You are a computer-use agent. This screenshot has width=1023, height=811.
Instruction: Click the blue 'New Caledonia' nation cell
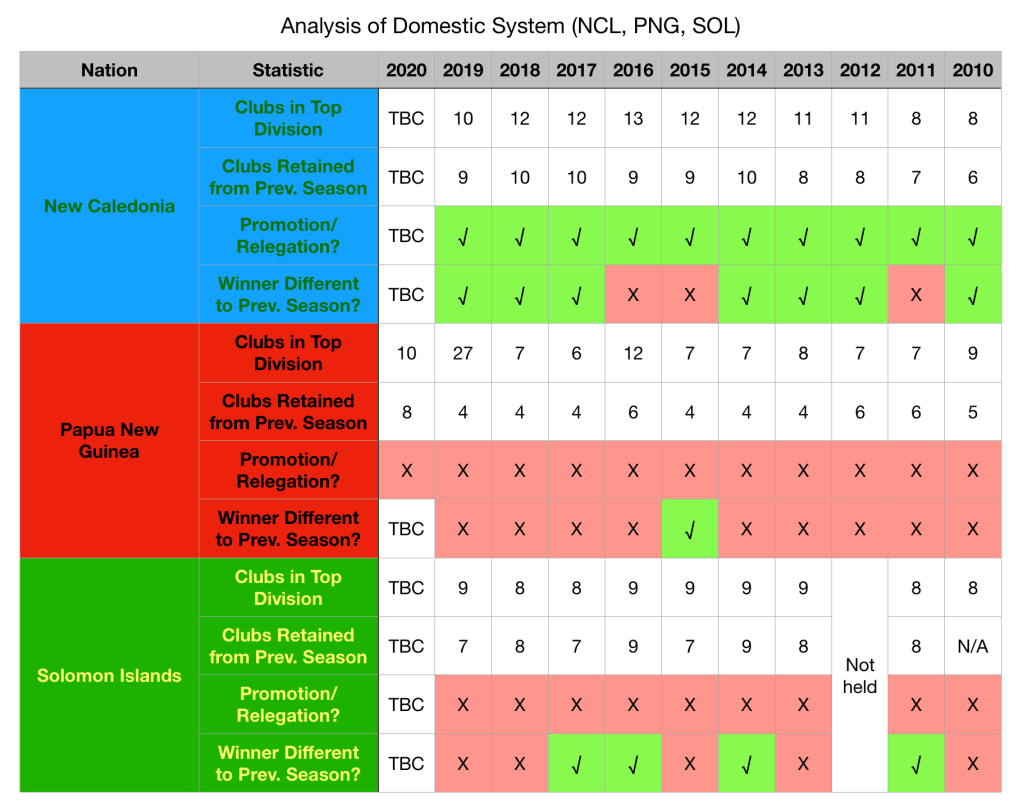109,206
